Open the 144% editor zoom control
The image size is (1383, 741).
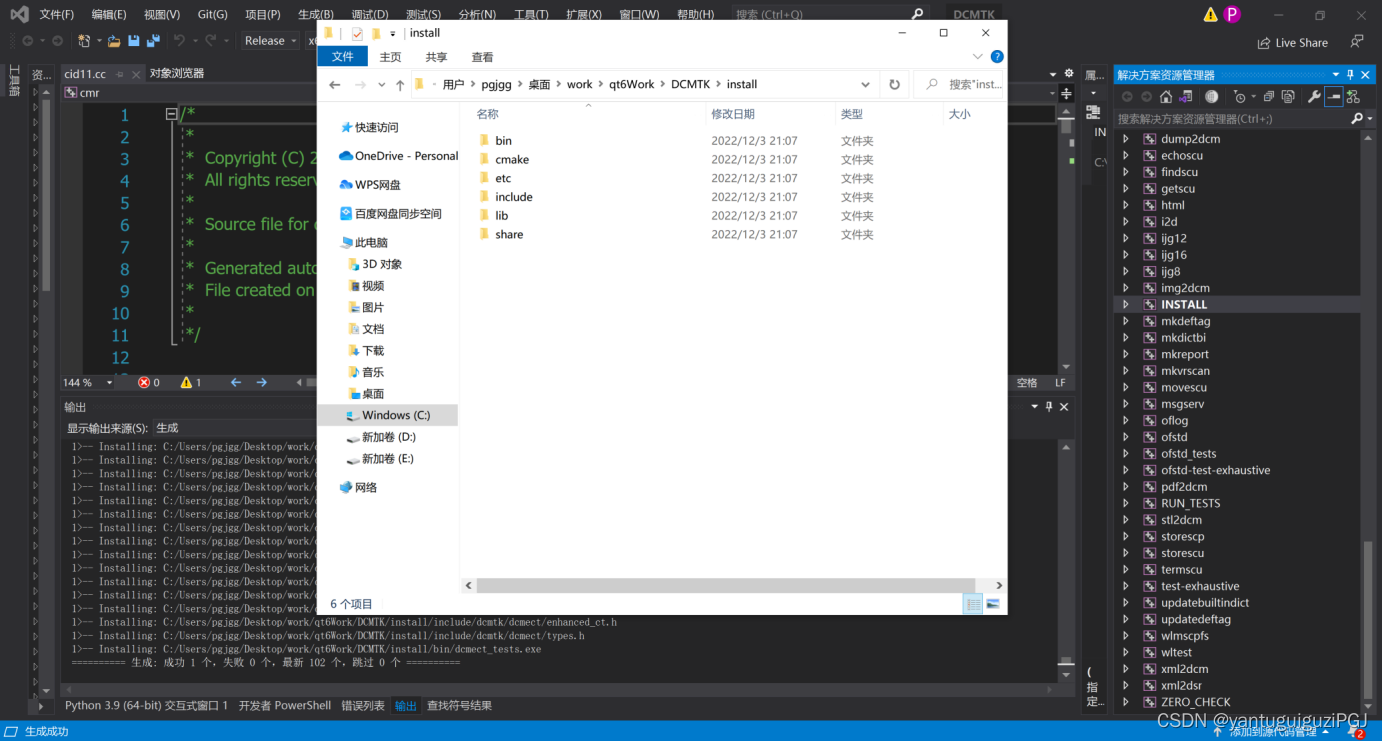tap(87, 382)
